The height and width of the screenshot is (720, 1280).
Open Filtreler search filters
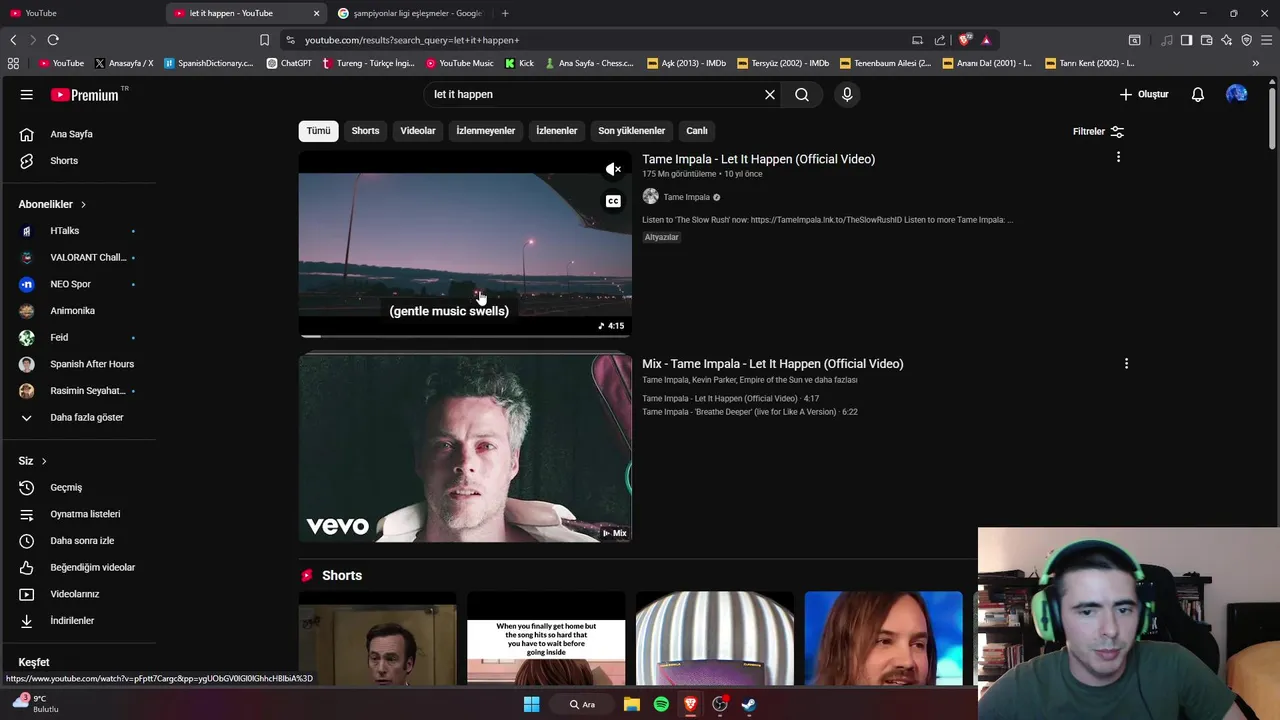(x=1098, y=131)
